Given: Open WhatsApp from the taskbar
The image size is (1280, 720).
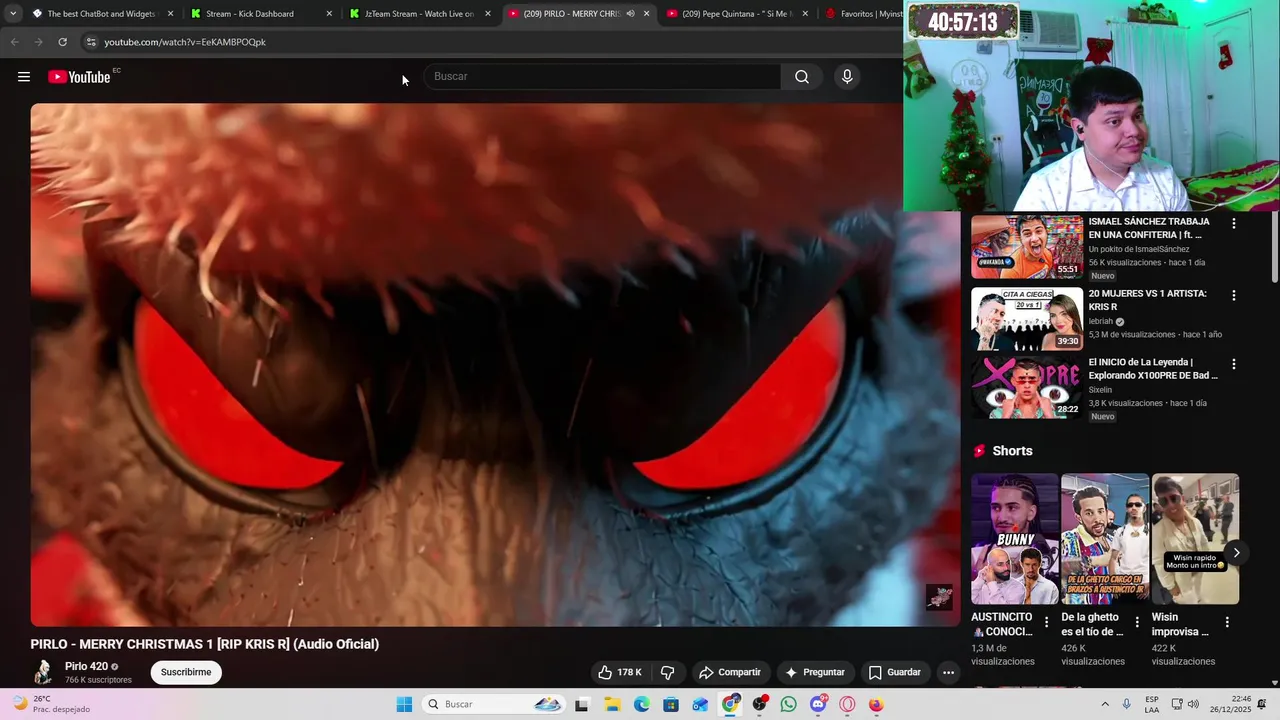Looking at the screenshot, I should (x=788, y=704).
